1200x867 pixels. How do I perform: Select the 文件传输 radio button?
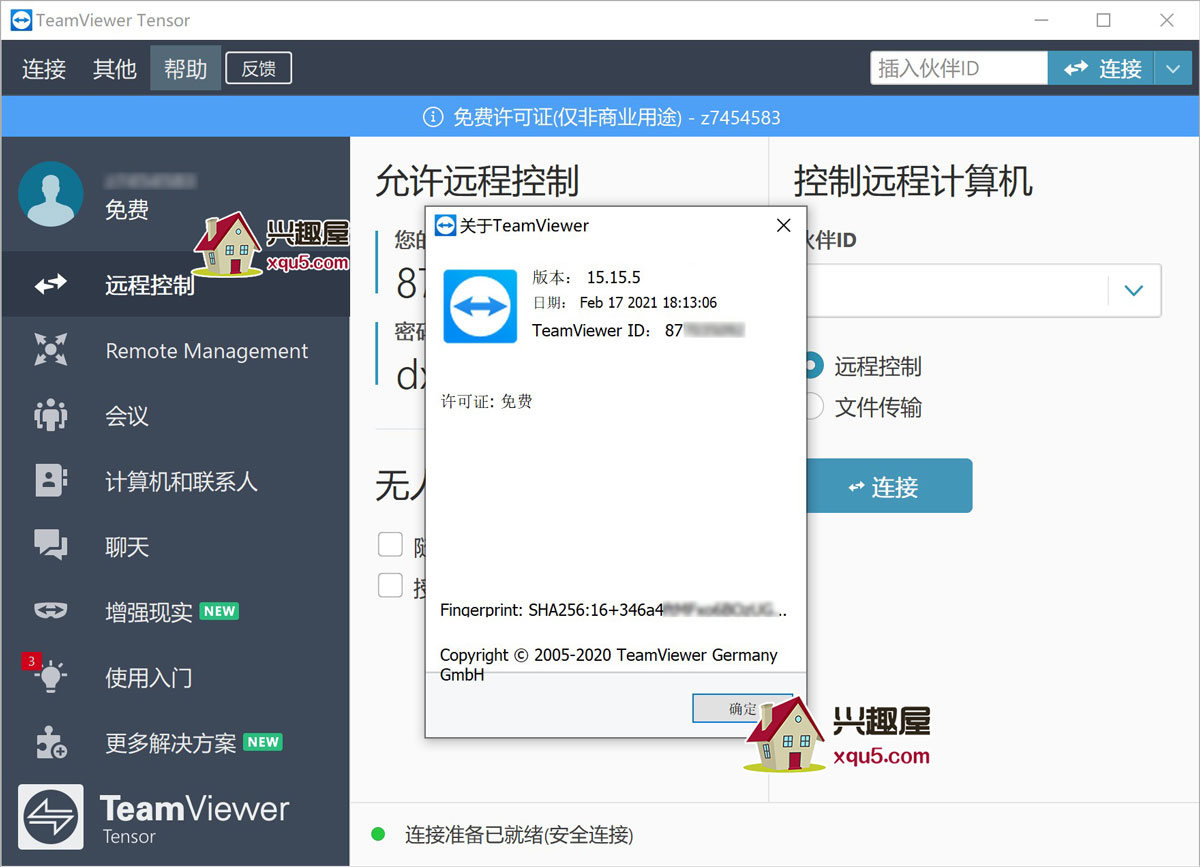point(814,407)
